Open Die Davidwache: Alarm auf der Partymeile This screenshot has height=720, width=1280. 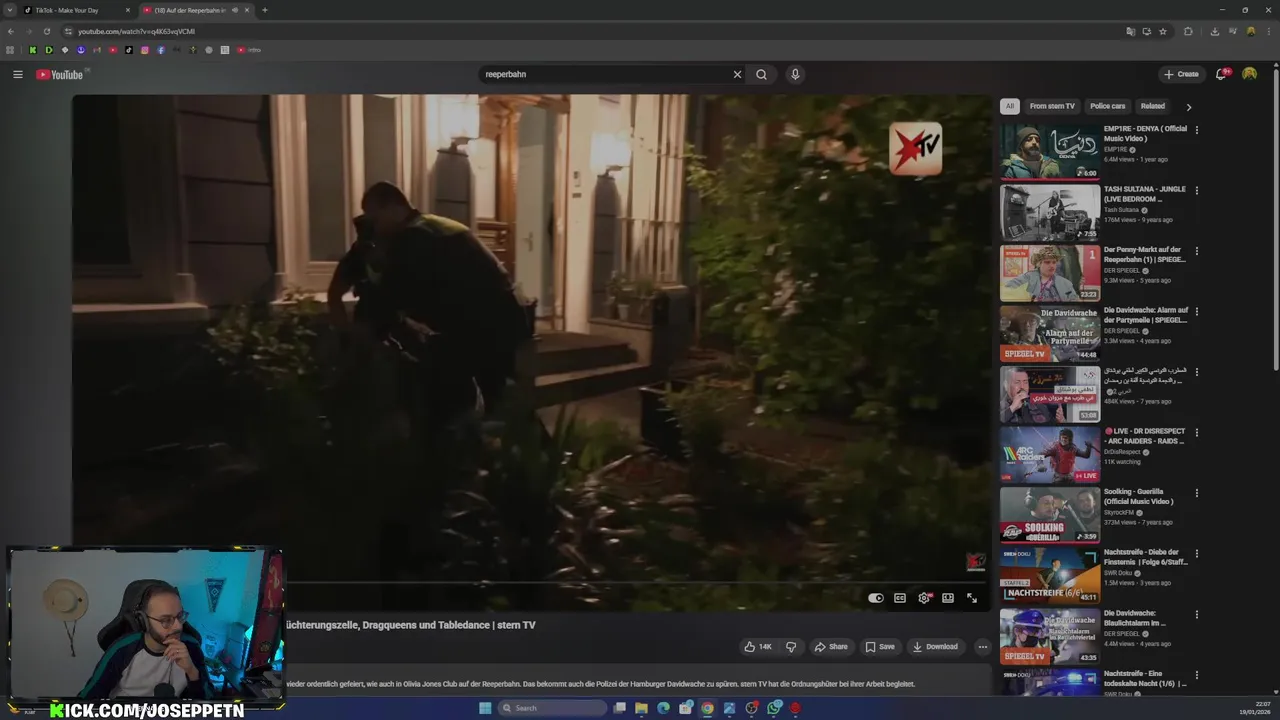[1146, 315]
